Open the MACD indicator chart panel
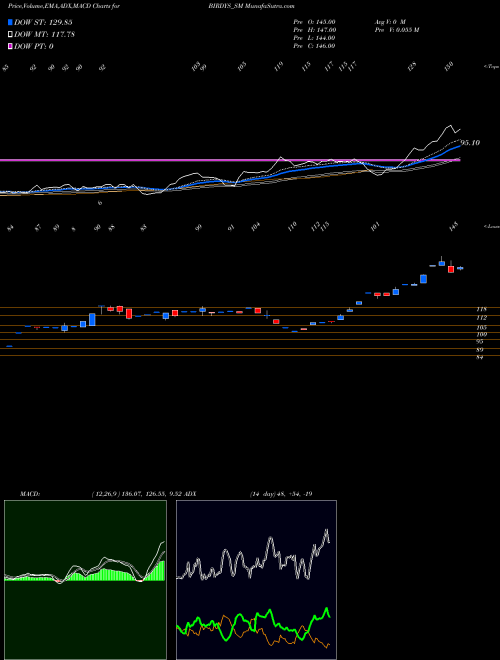500x660 pixels. pyautogui.click(x=85, y=580)
